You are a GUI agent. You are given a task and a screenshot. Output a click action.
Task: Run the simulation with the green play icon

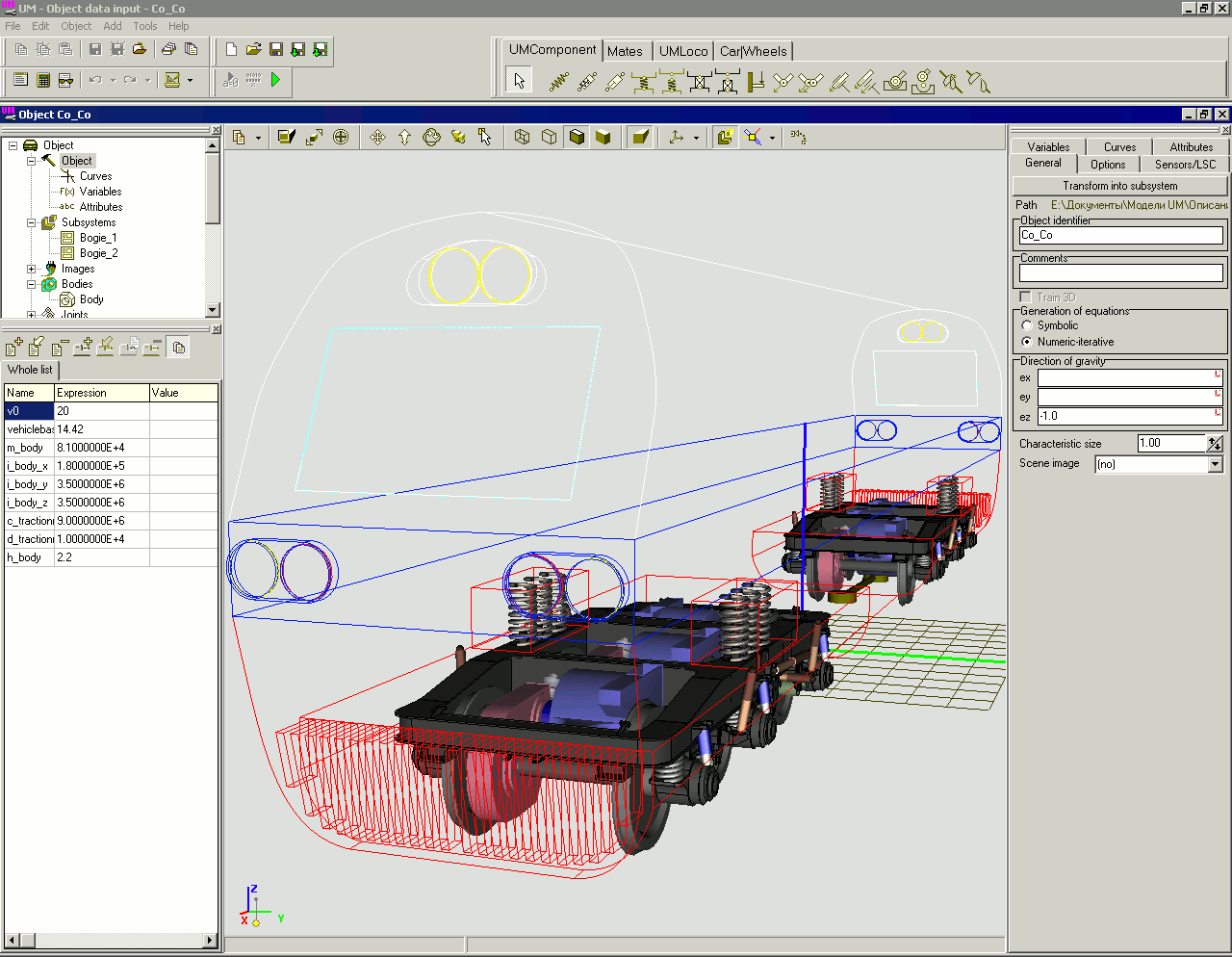coord(276,82)
